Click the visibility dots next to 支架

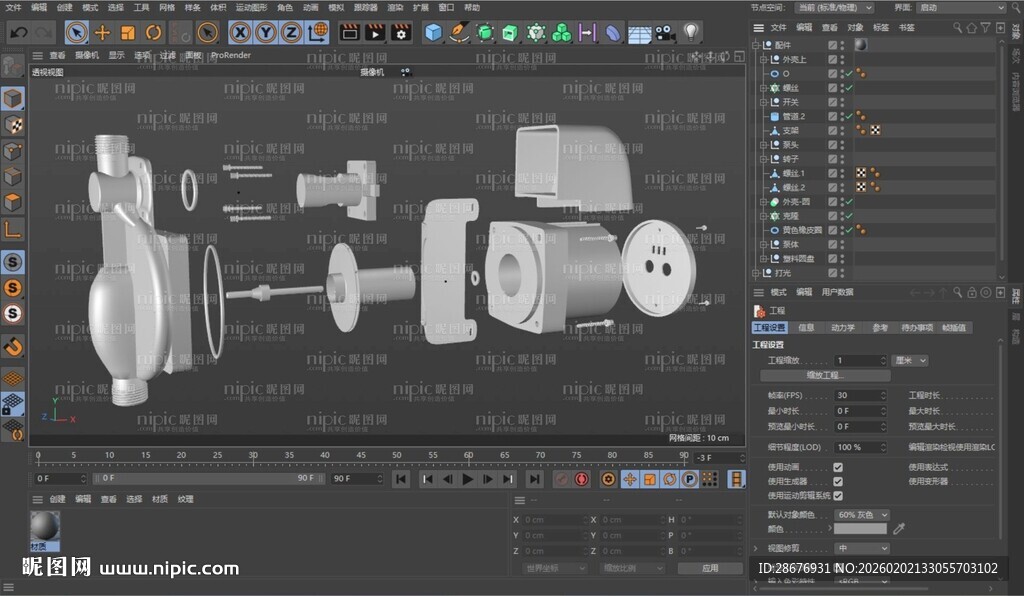pos(842,130)
